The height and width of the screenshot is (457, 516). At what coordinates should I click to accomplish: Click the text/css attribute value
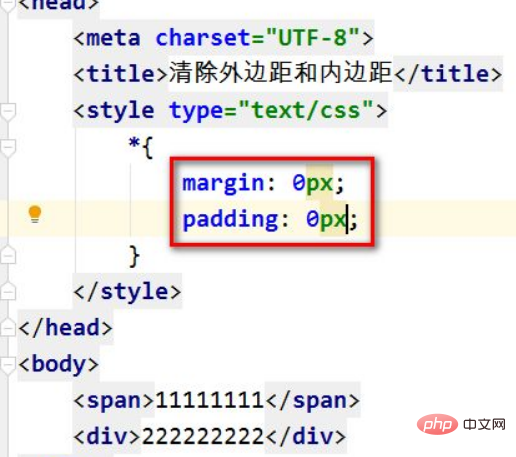(306, 110)
